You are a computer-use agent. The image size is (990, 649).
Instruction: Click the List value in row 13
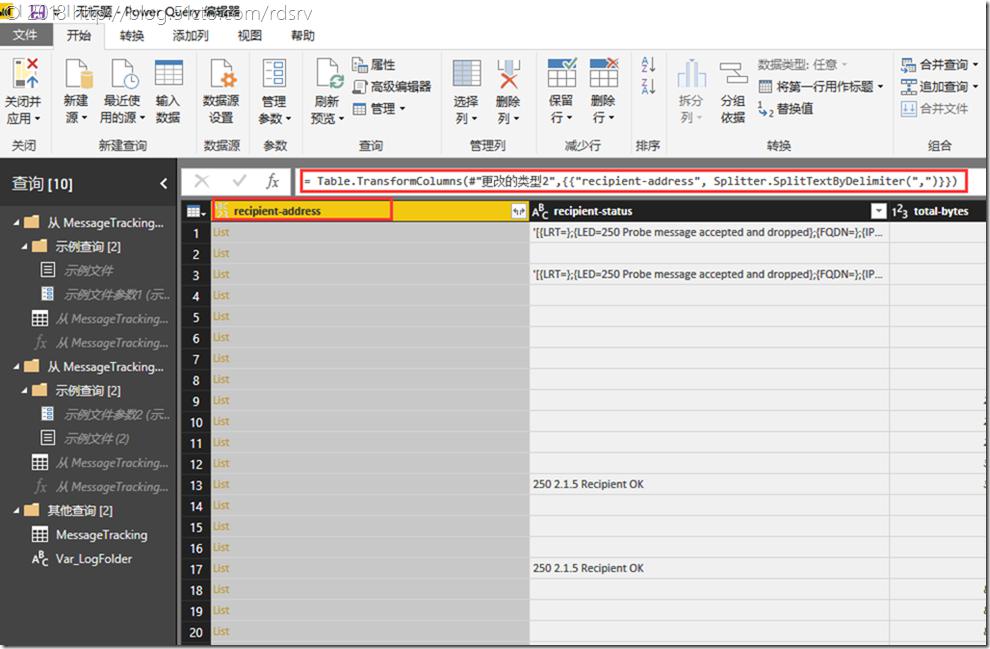pos(221,484)
